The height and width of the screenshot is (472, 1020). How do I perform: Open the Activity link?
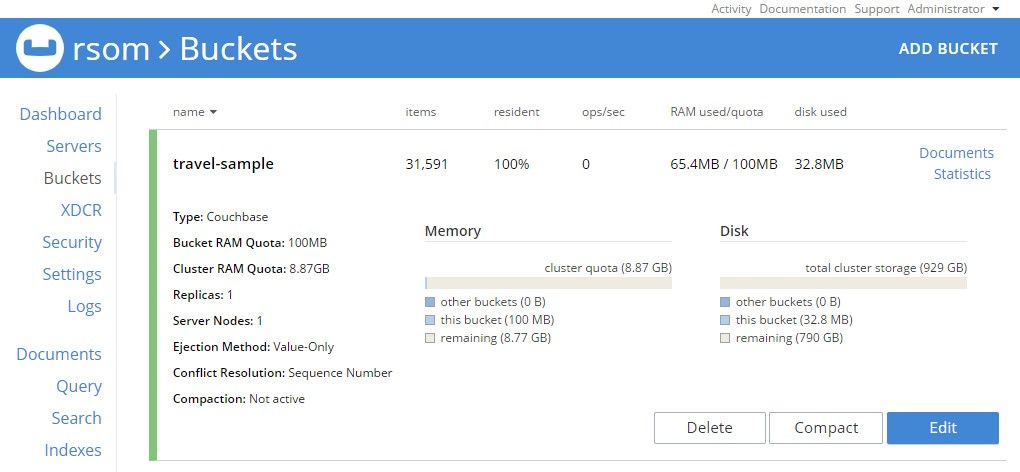point(731,9)
